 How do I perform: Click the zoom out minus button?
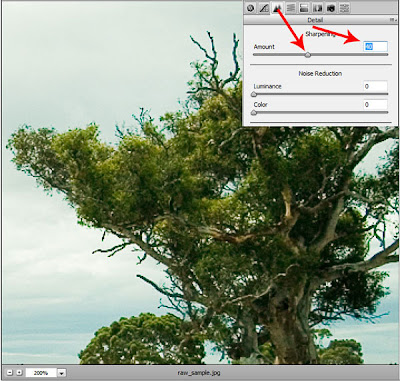pos(10,372)
